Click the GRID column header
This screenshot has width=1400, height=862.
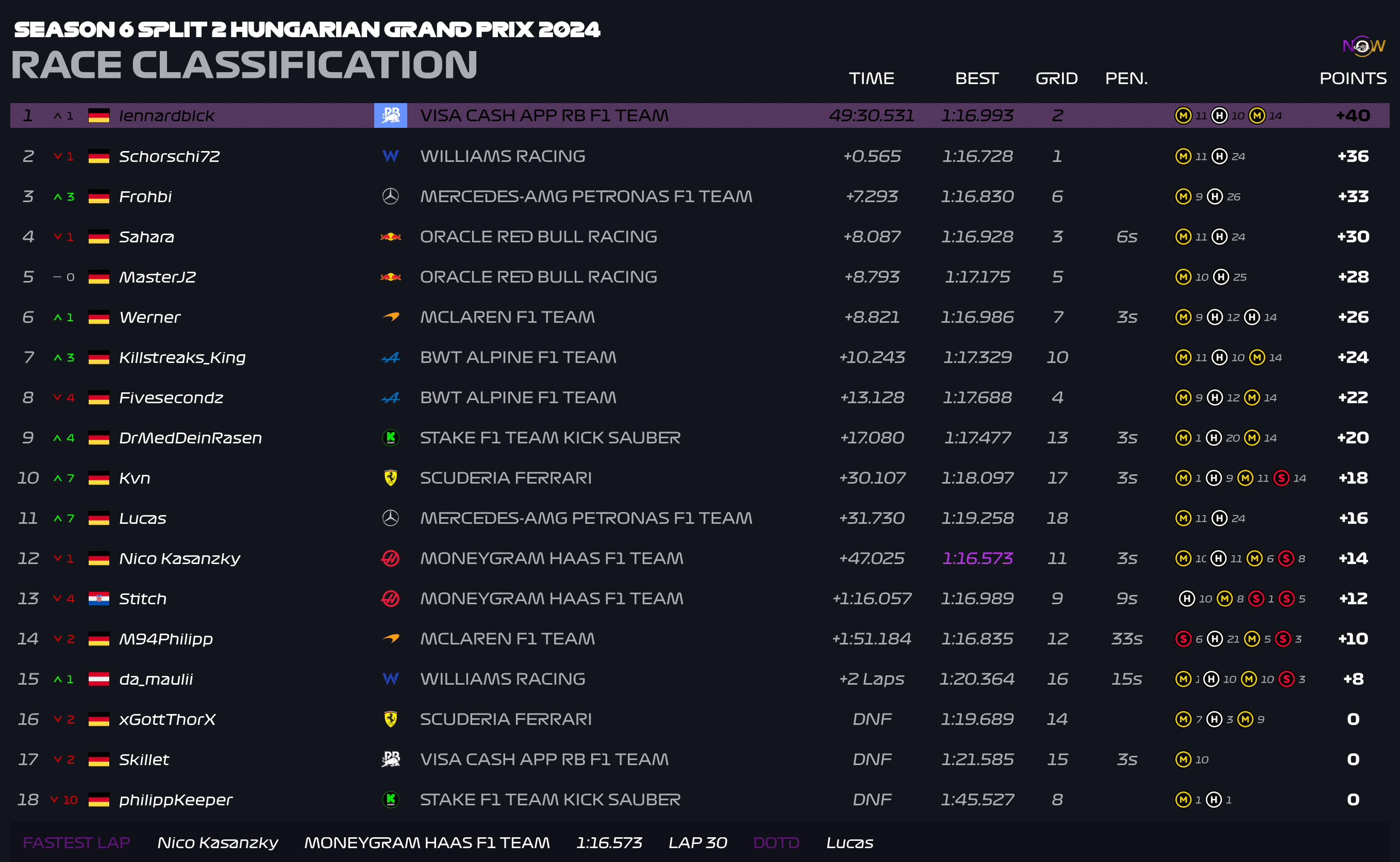(x=1056, y=78)
